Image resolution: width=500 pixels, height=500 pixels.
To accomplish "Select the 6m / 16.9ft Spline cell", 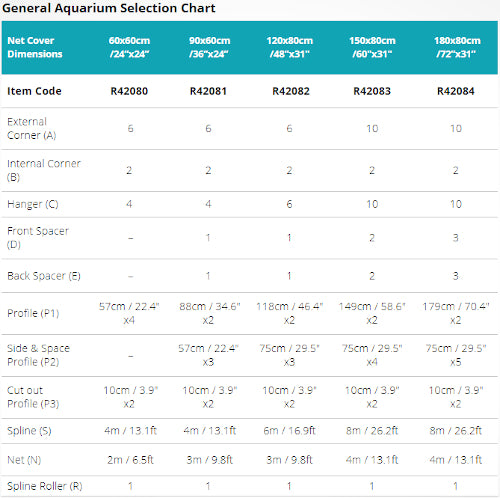I will tap(289, 431).
